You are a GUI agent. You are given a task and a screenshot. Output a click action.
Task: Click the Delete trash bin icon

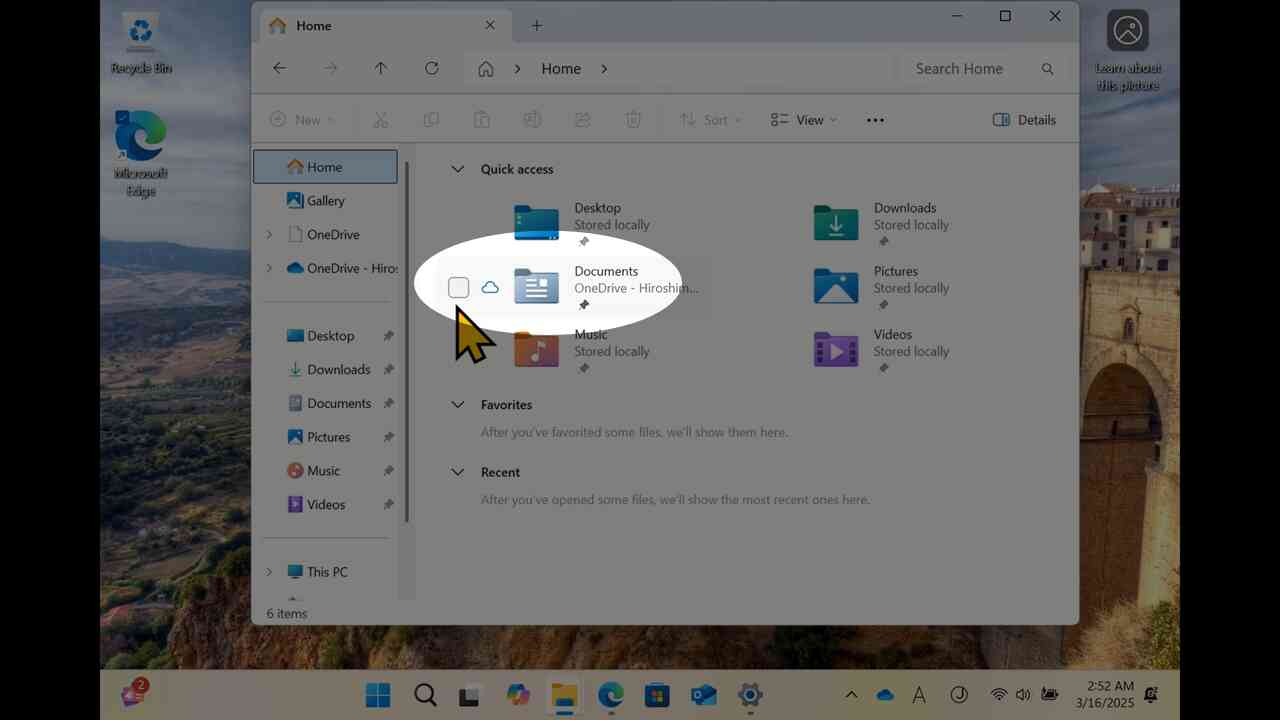(x=633, y=120)
